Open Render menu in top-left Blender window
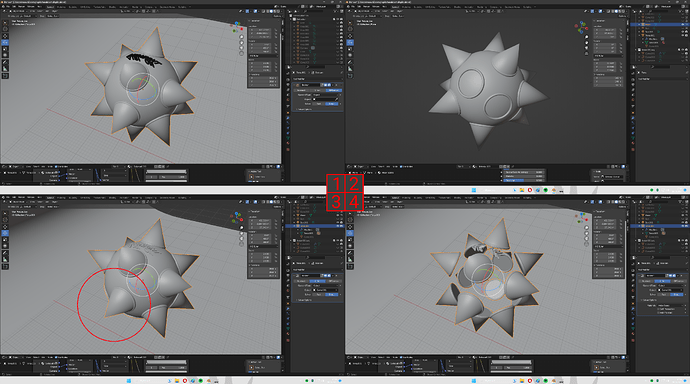 click(21, 7)
